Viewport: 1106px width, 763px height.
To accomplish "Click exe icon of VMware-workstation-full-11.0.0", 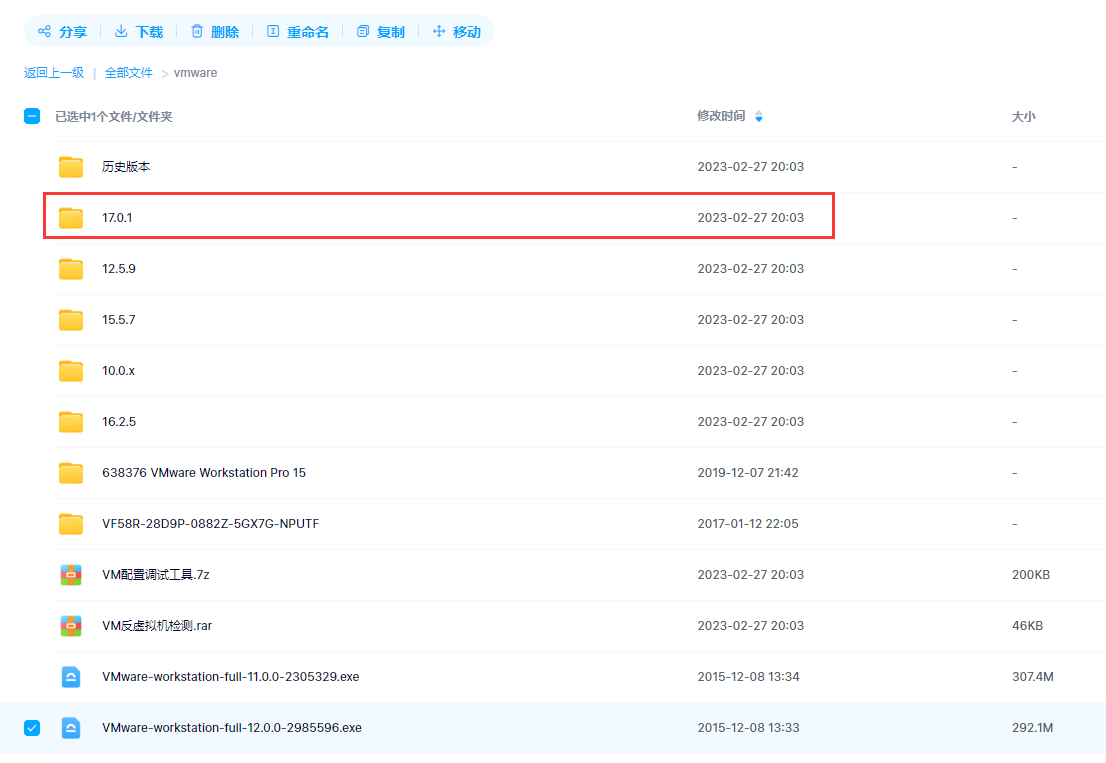I will coord(71,677).
